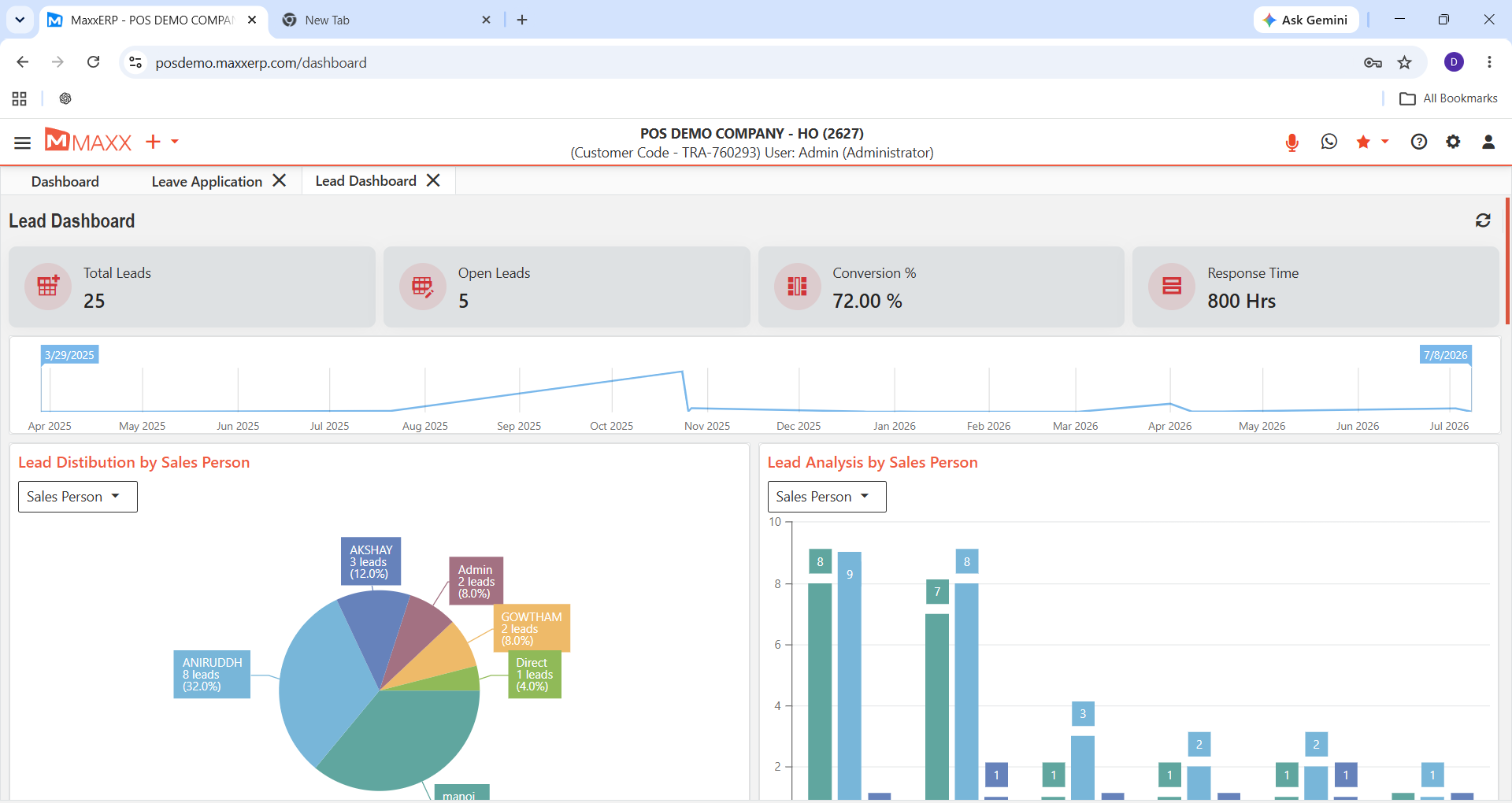The height and width of the screenshot is (803, 1512).
Task: Activate the microphone voice icon
Action: click(x=1291, y=142)
